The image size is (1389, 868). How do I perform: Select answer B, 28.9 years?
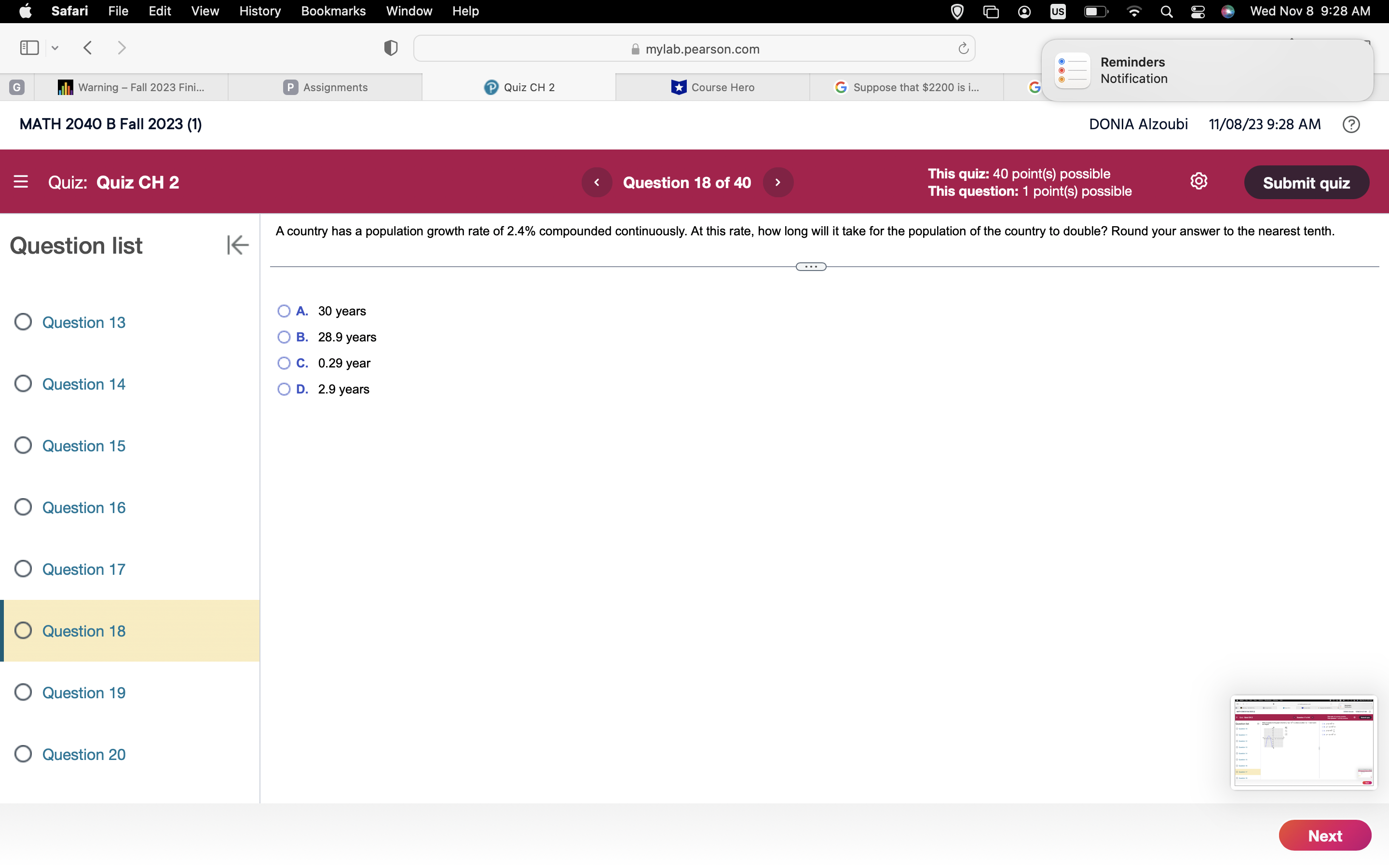(x=284, y=337)
